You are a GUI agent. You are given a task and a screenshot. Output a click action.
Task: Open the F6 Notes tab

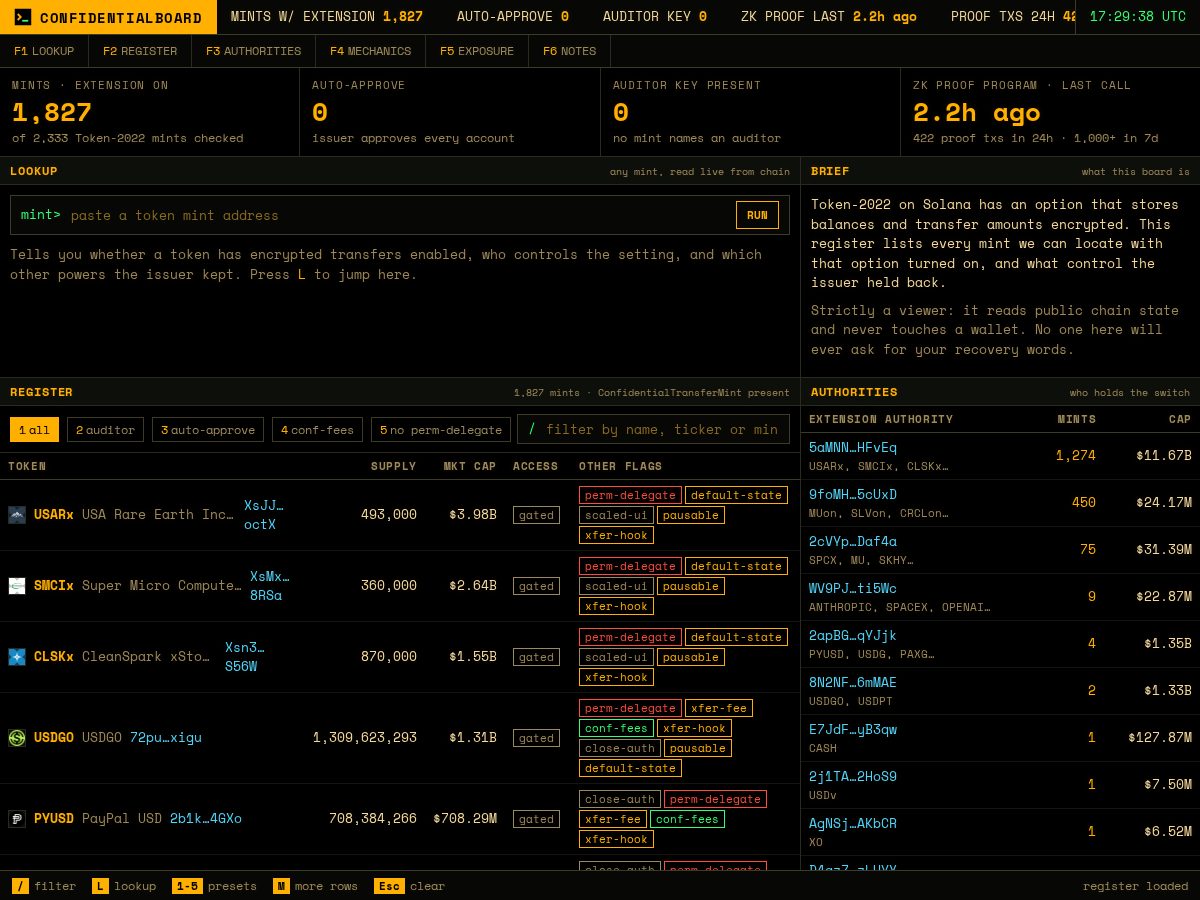click(569, 51)
